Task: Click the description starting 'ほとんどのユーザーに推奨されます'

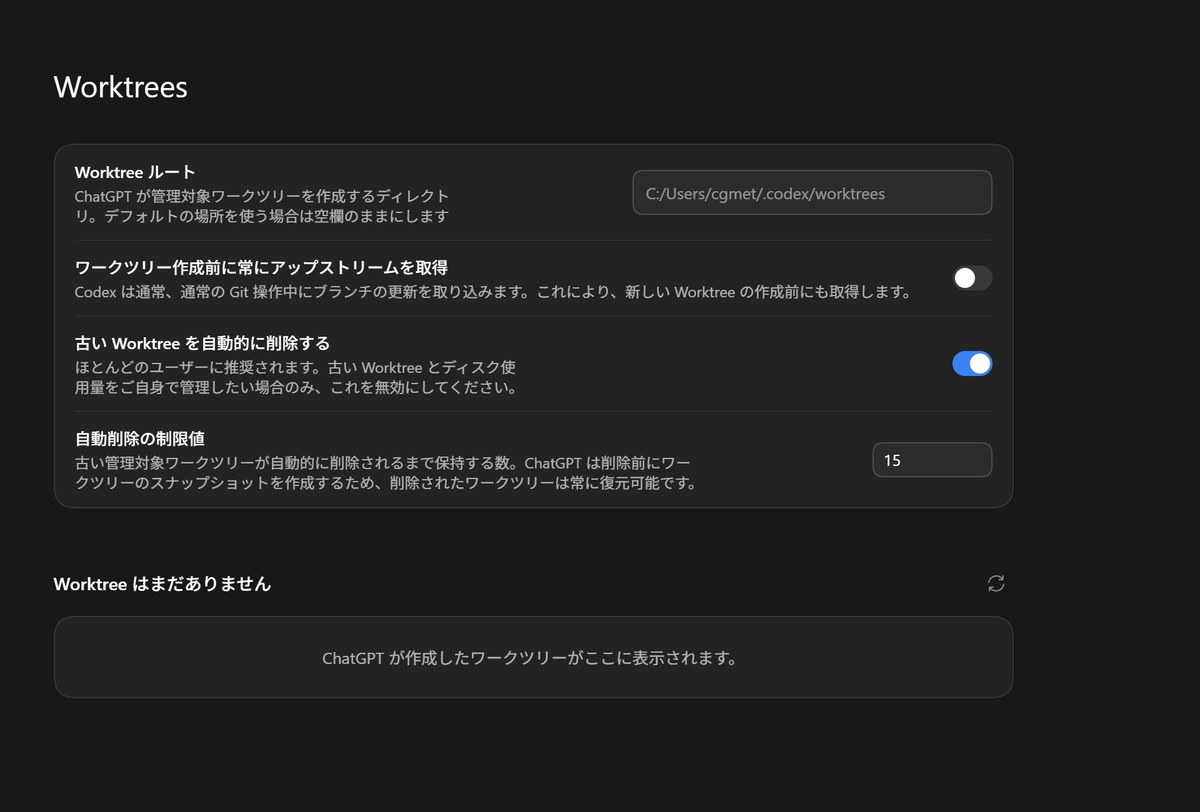Action: (x=296, y=378)
